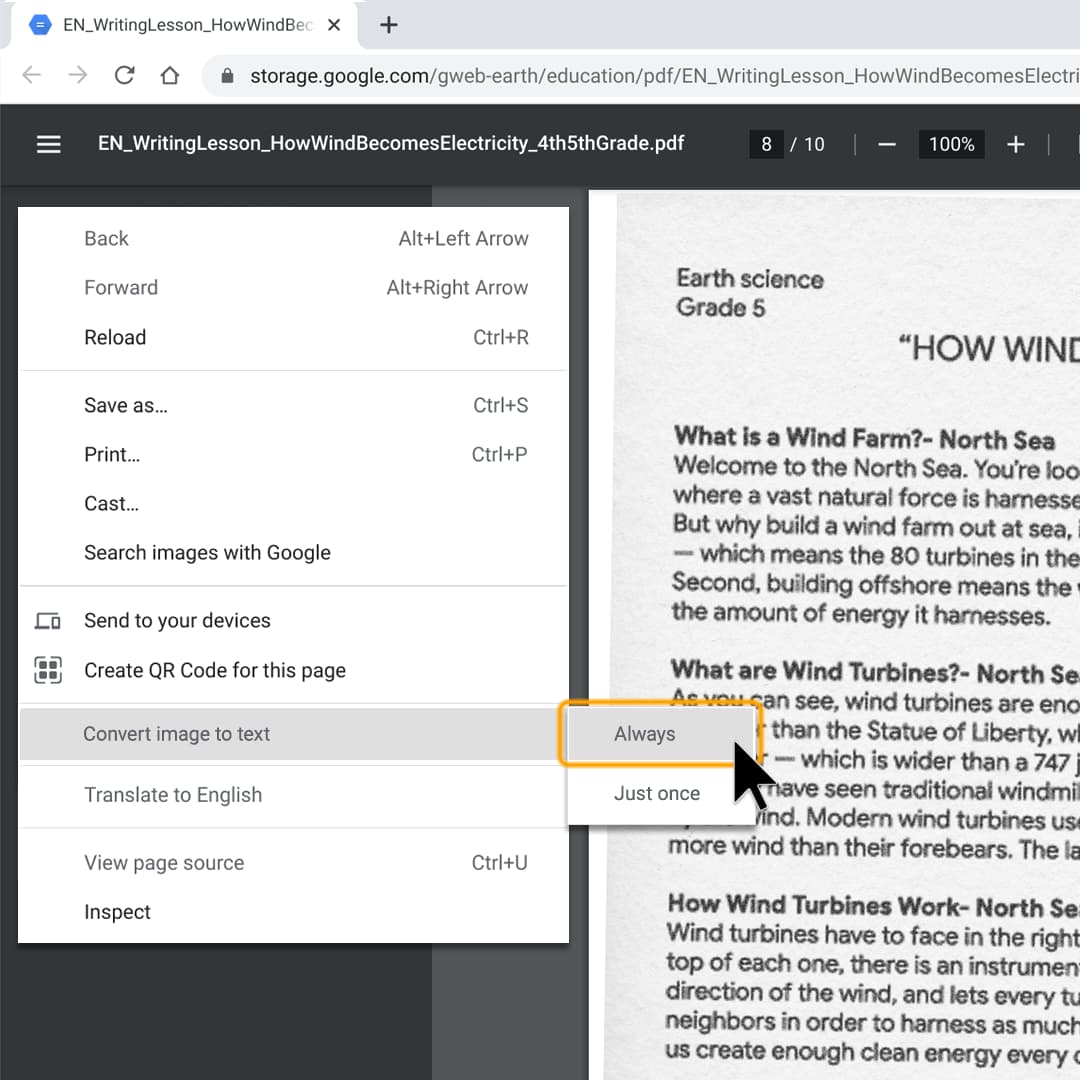The image size is (1080, 1080).
Task: Select Cast... menu entry
Action: point(293,503)
